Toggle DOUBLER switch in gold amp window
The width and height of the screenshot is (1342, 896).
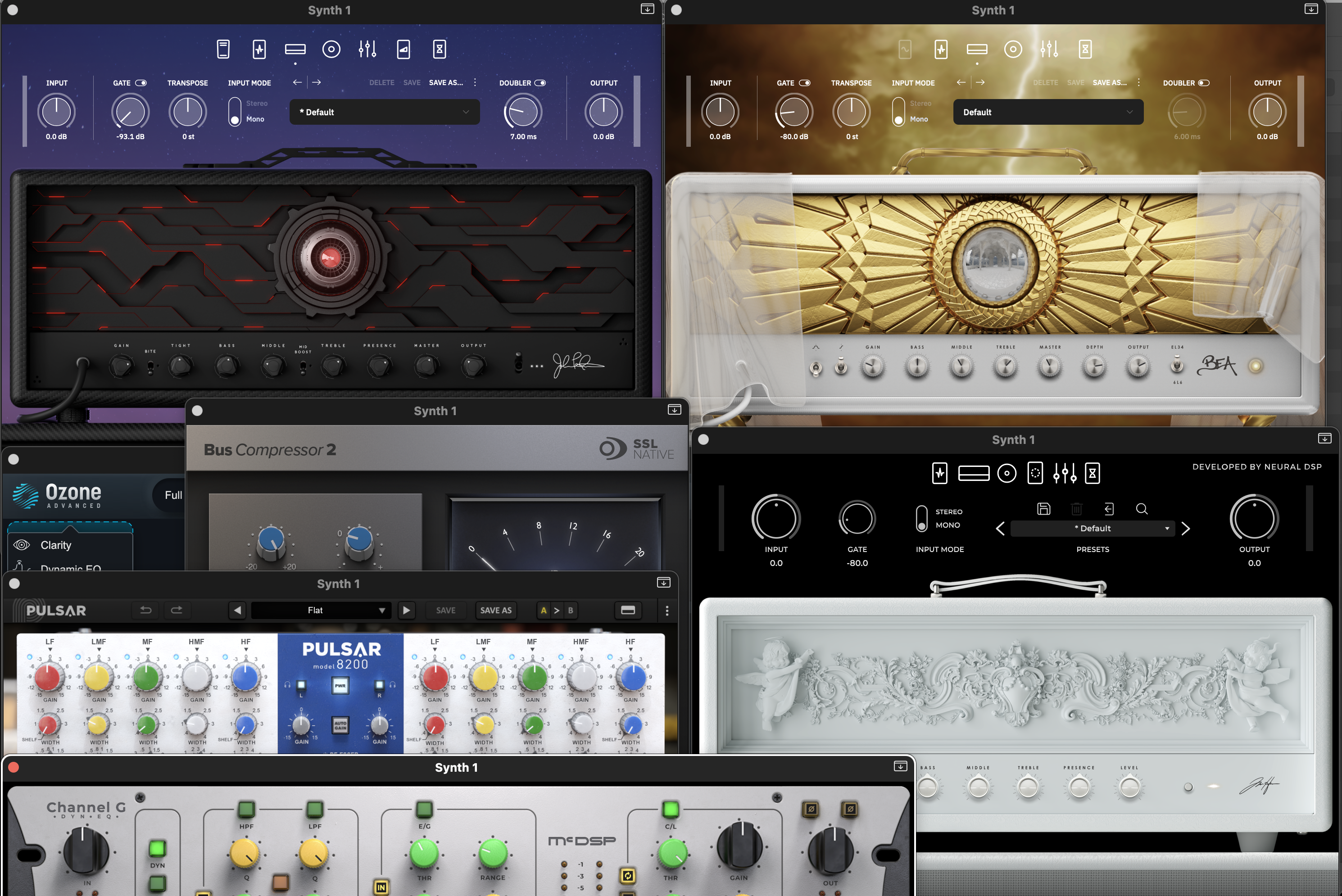(1204, 83)
